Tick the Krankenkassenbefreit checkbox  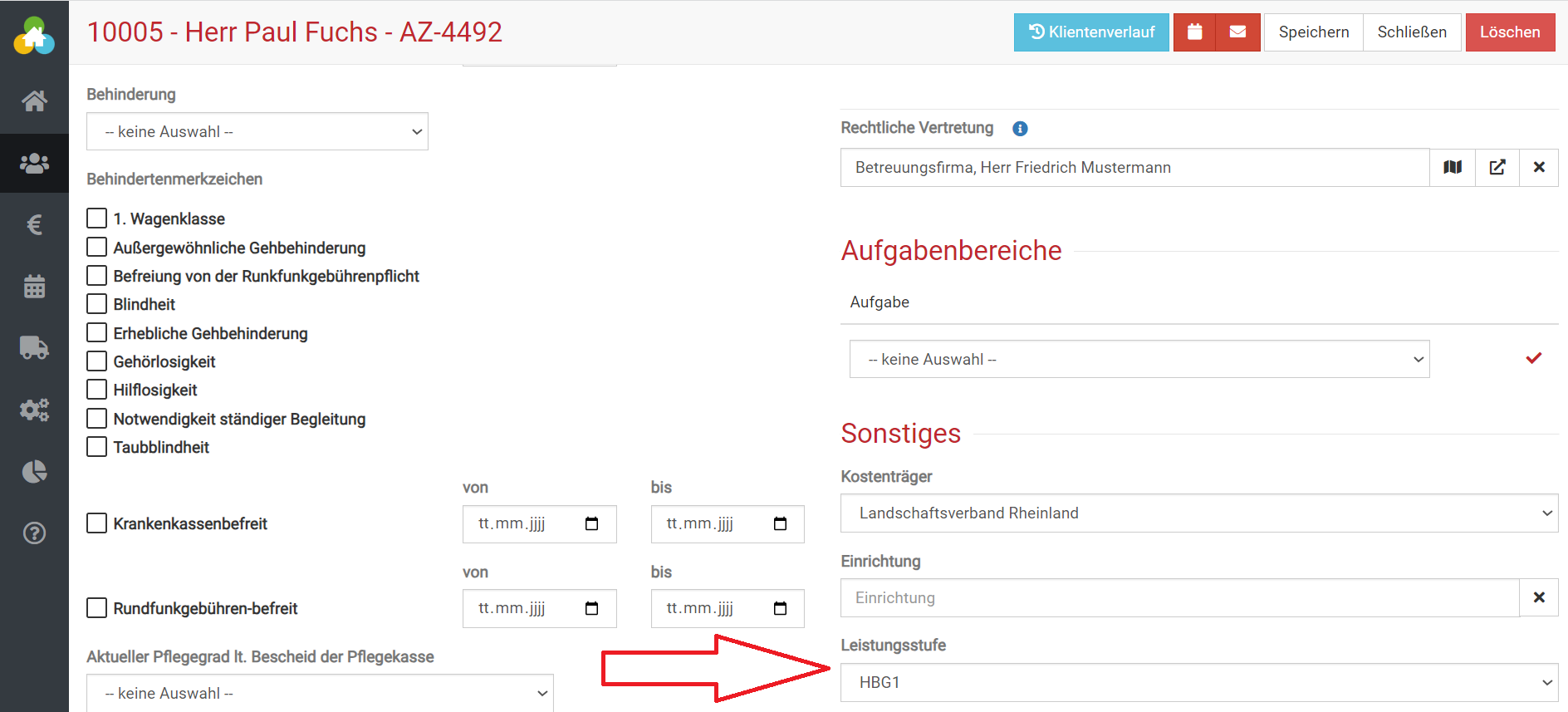[x=97, y=523]
